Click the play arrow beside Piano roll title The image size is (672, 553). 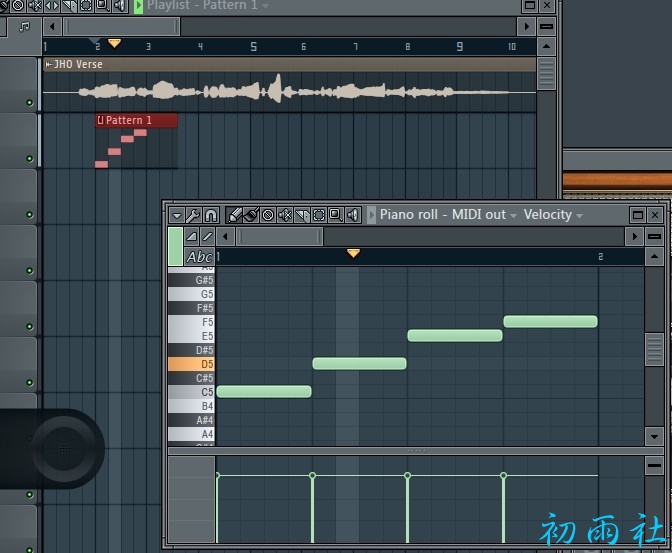click(x=372, y=215)
